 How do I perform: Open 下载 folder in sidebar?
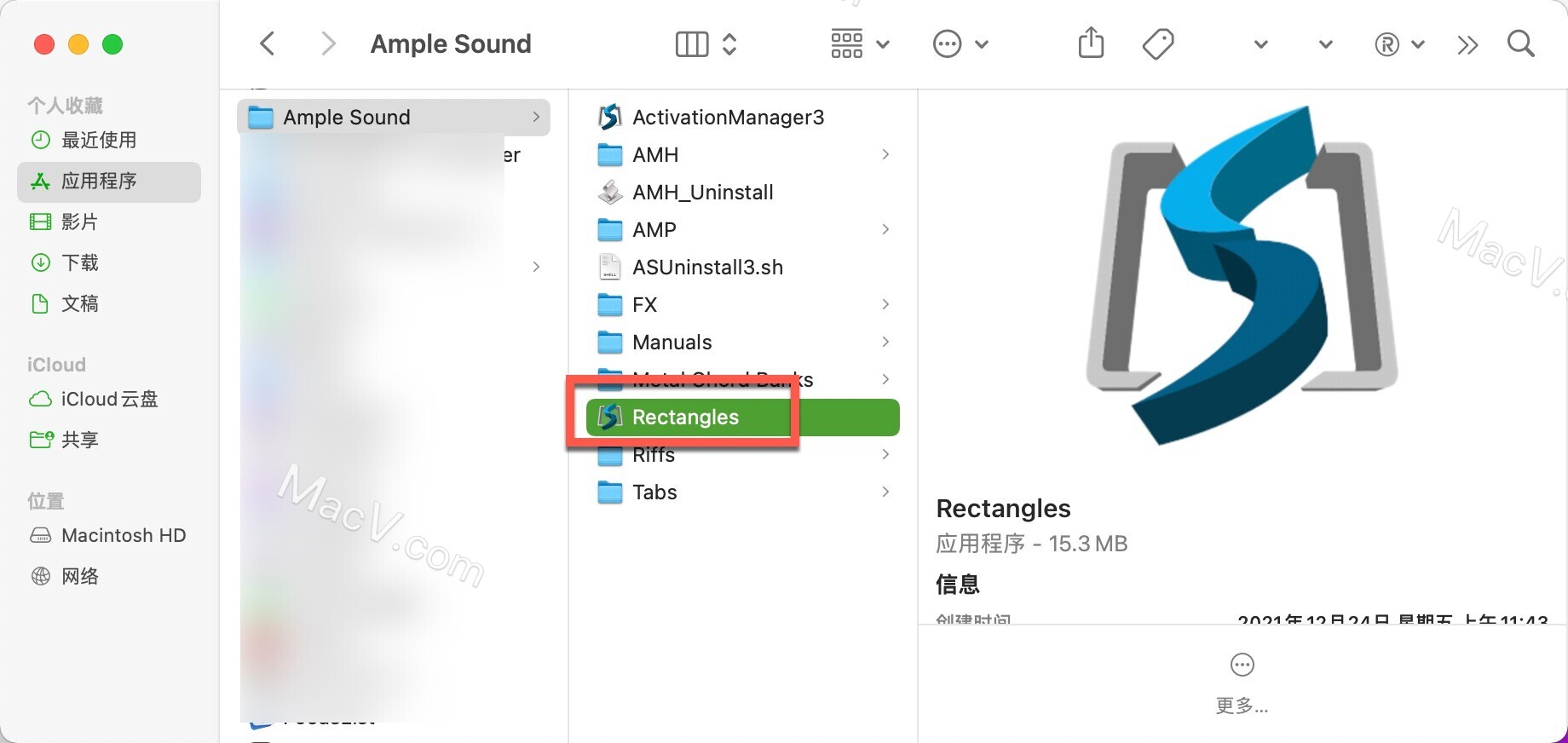[x=109, y=262]
